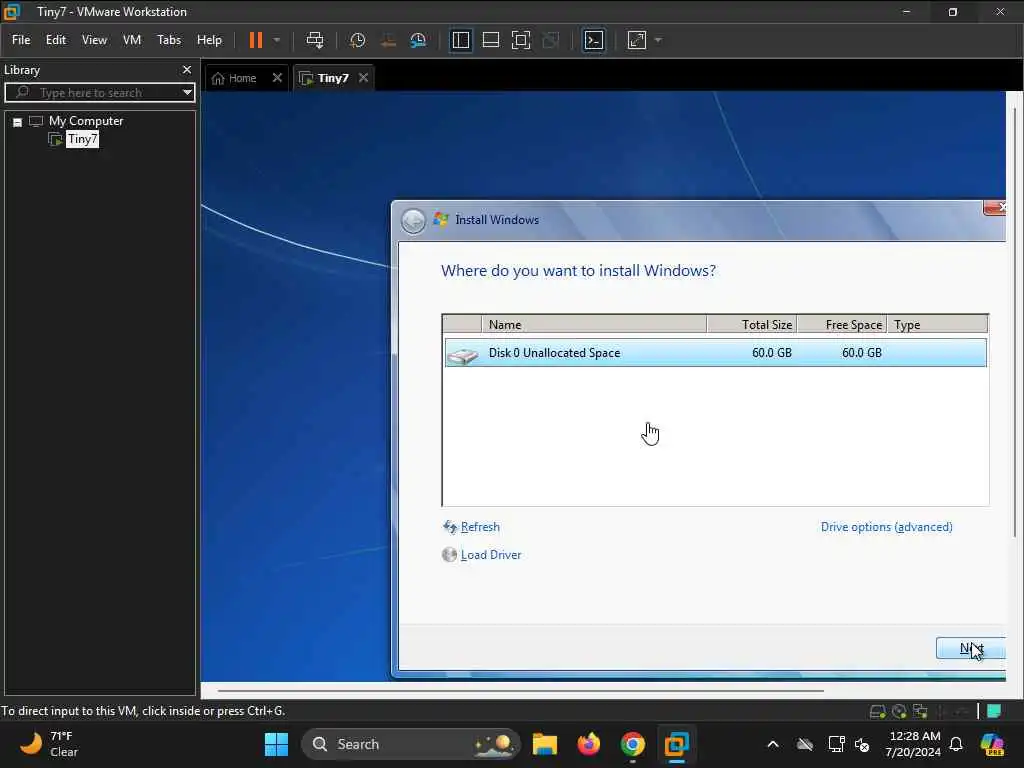Select Disk 0 Unallocated Space row
This screenshot has width=1024, height=768.
click(x=715, y=353)
